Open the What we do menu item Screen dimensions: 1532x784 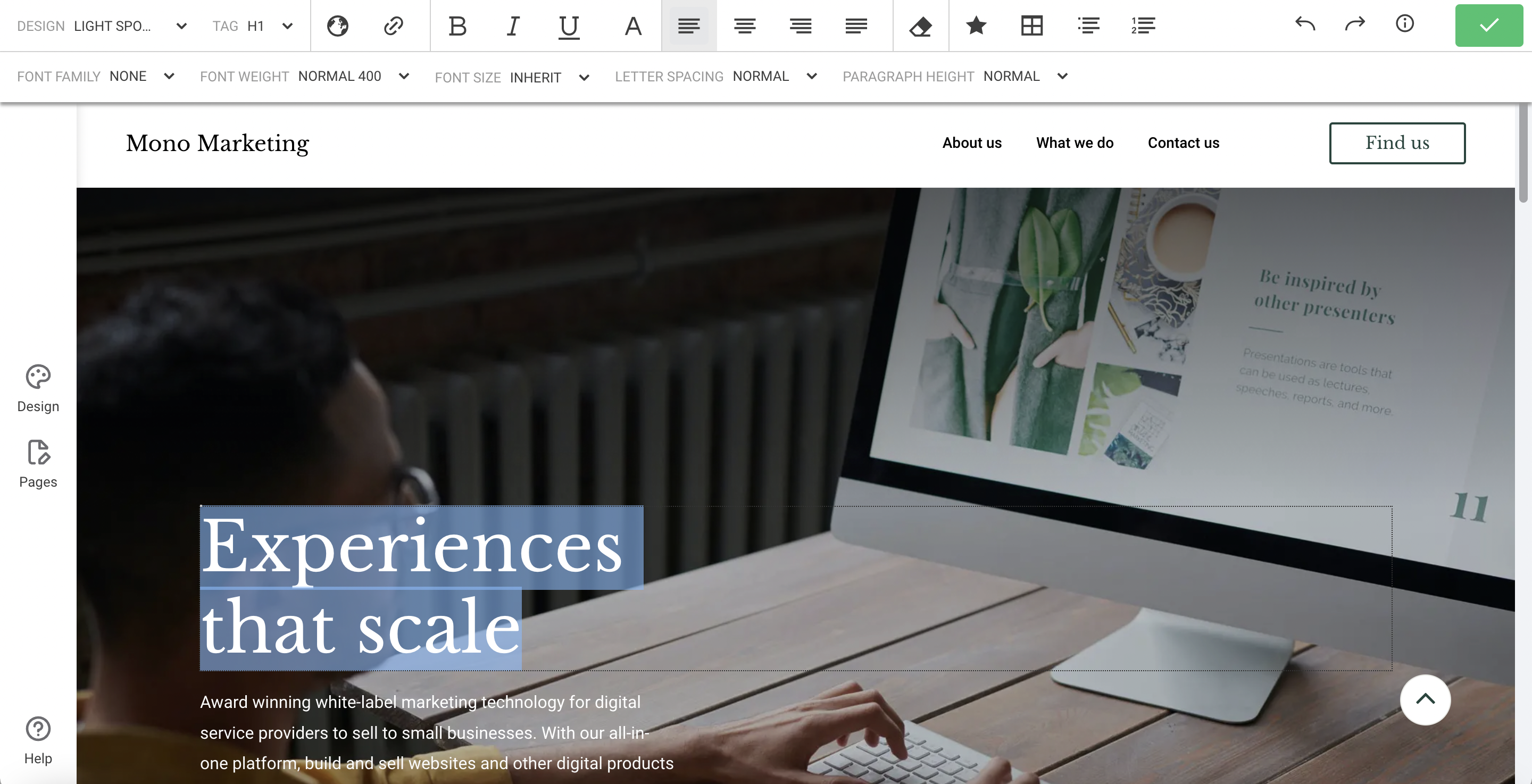(x=1075, y=143)
